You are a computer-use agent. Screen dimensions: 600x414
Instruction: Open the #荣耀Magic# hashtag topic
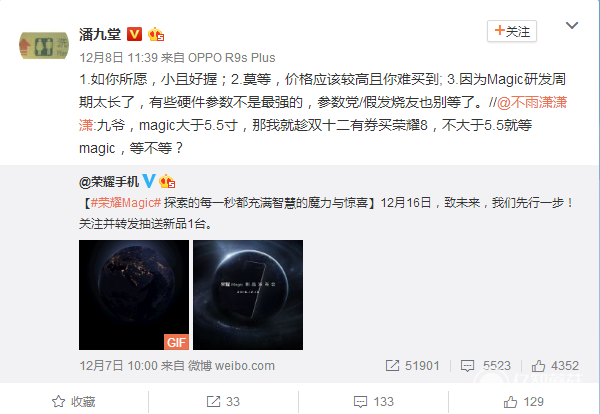point(126,203)
